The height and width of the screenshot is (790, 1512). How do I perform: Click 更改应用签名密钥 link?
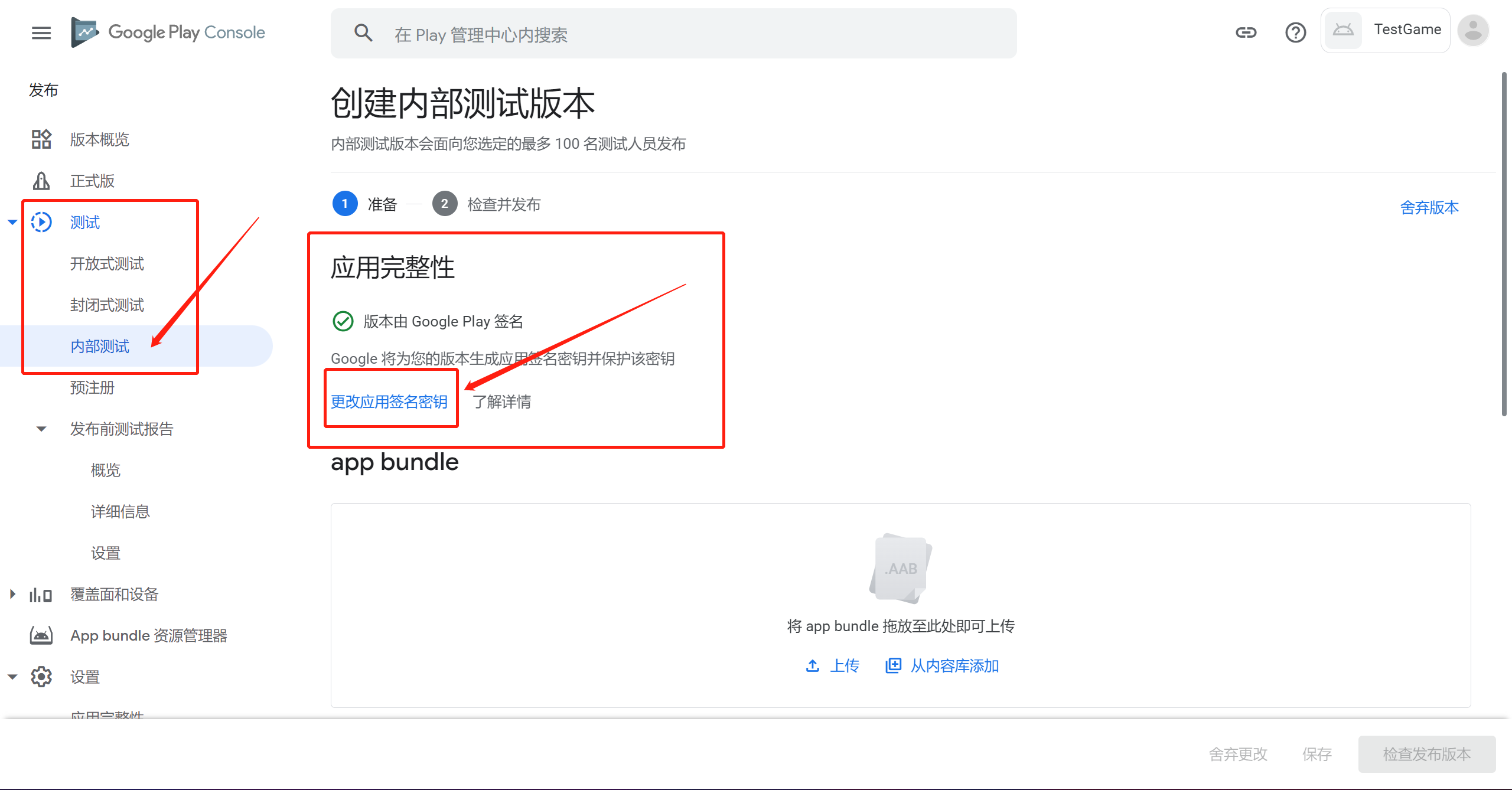click(x=389, y=401)
